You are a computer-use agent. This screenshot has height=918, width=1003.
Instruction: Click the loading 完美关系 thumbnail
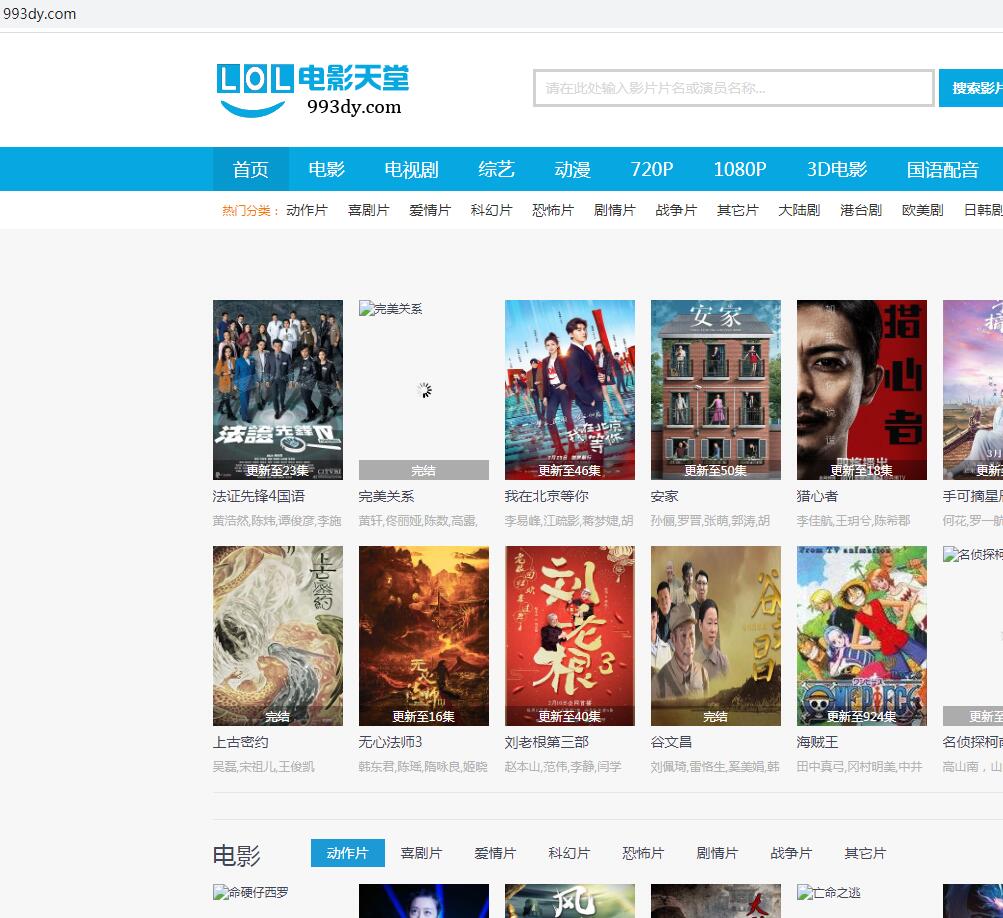(x=423, y=389)
